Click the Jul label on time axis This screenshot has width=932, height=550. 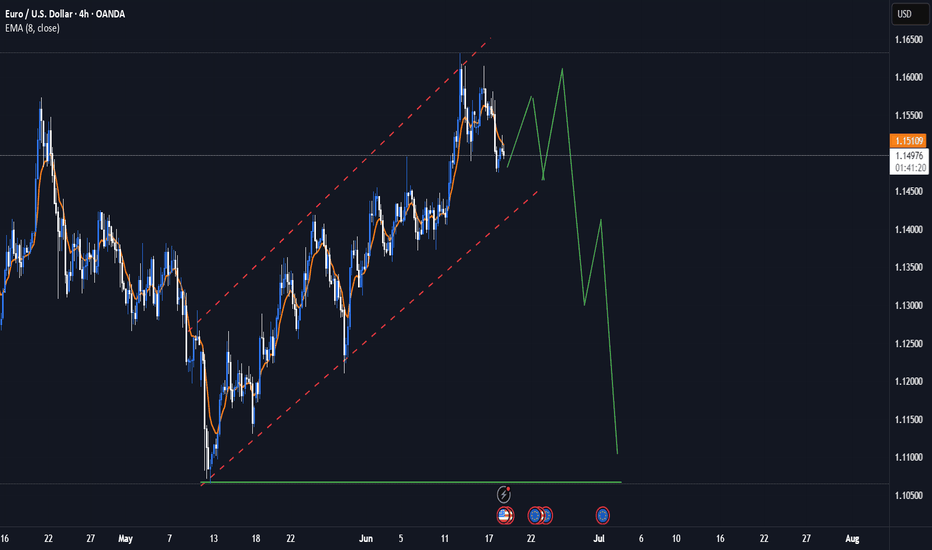tap(599, 539)
